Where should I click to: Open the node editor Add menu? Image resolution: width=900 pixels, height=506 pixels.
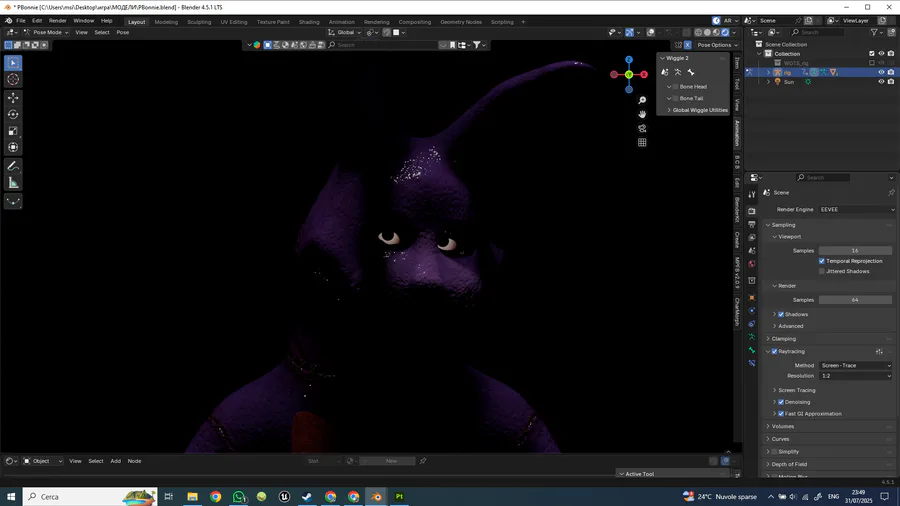tap(115, 461)
